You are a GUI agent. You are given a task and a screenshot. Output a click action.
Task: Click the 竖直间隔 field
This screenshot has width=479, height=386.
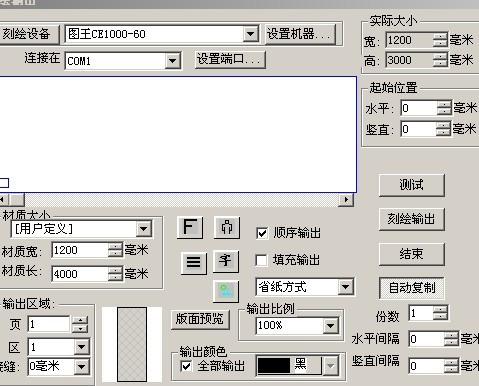[427, 366]
